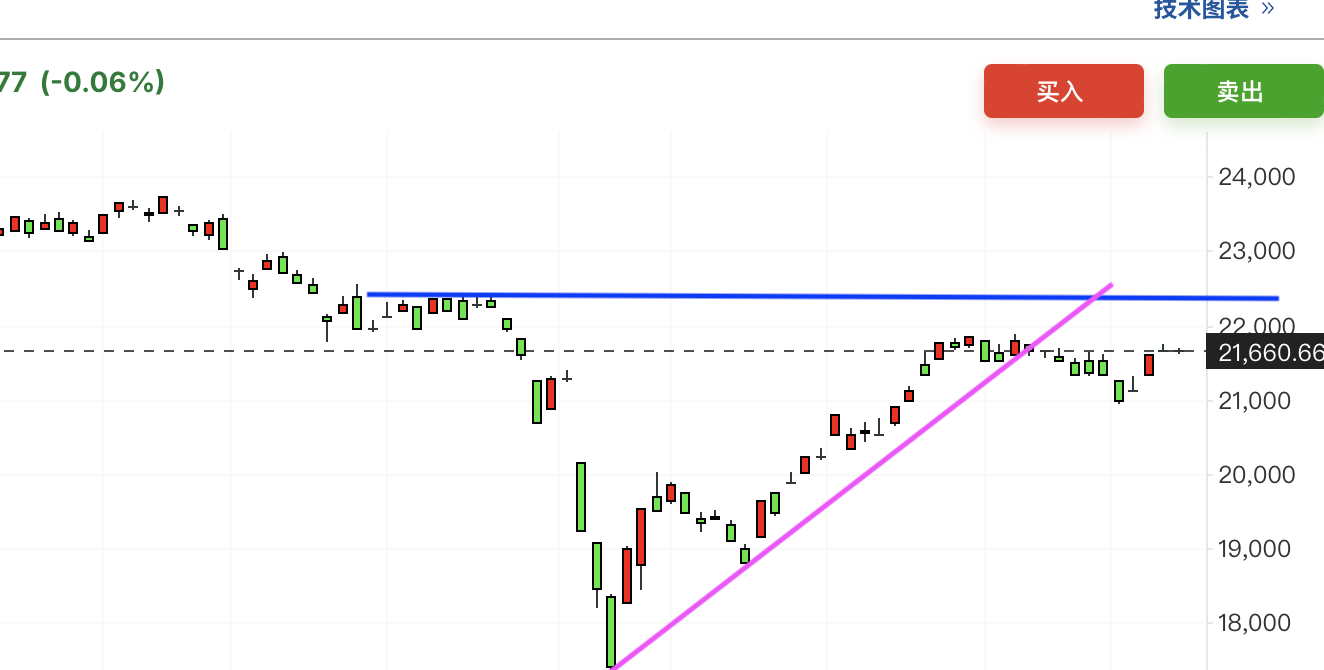
Task: Open the 技术图表 link
Action: click(1201, 9)
